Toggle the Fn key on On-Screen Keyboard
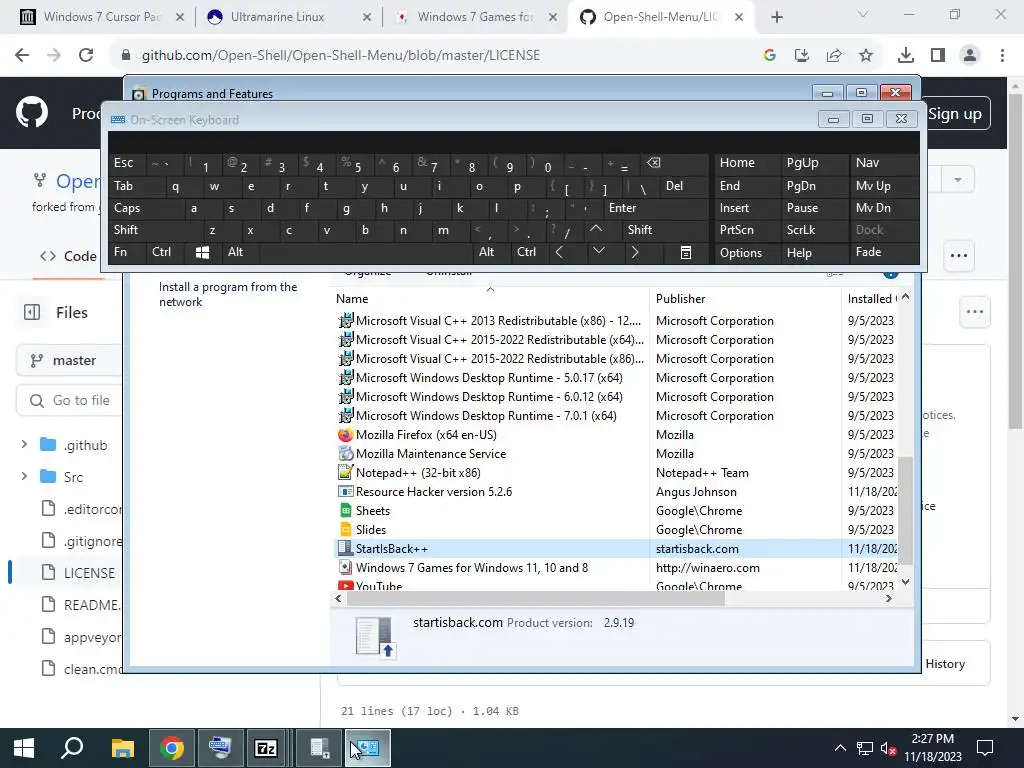This screenshot has height=768, width=1024. pyautogui.click(x=127, y=253)
